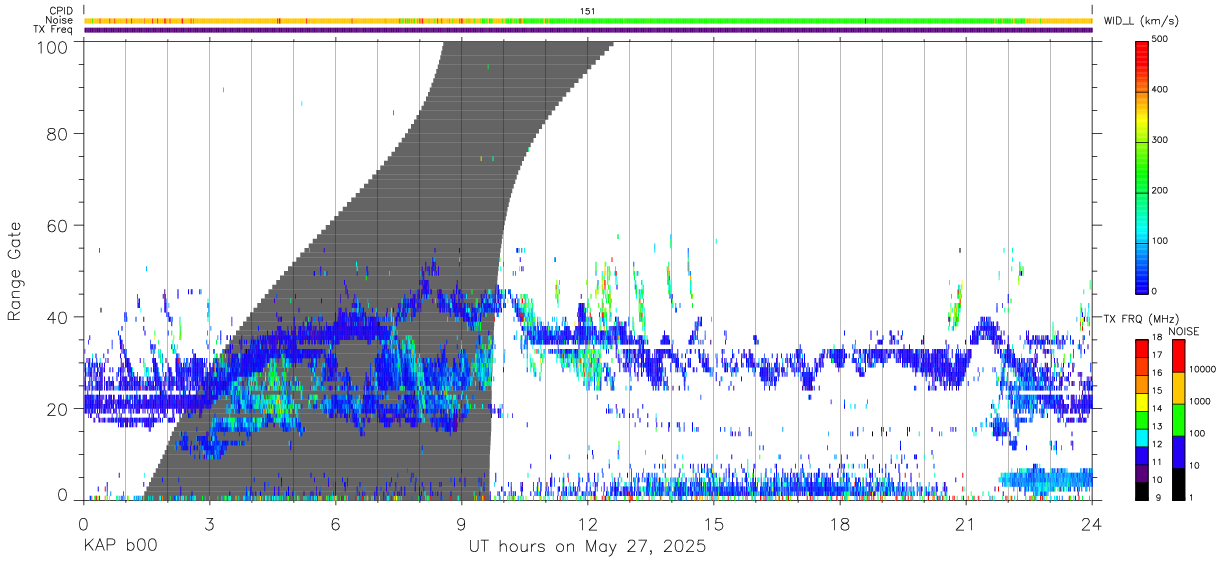The image size is (1228, 567).
Task: Click the UT hours on May 27, 2025 title
Action: point(588,547)
